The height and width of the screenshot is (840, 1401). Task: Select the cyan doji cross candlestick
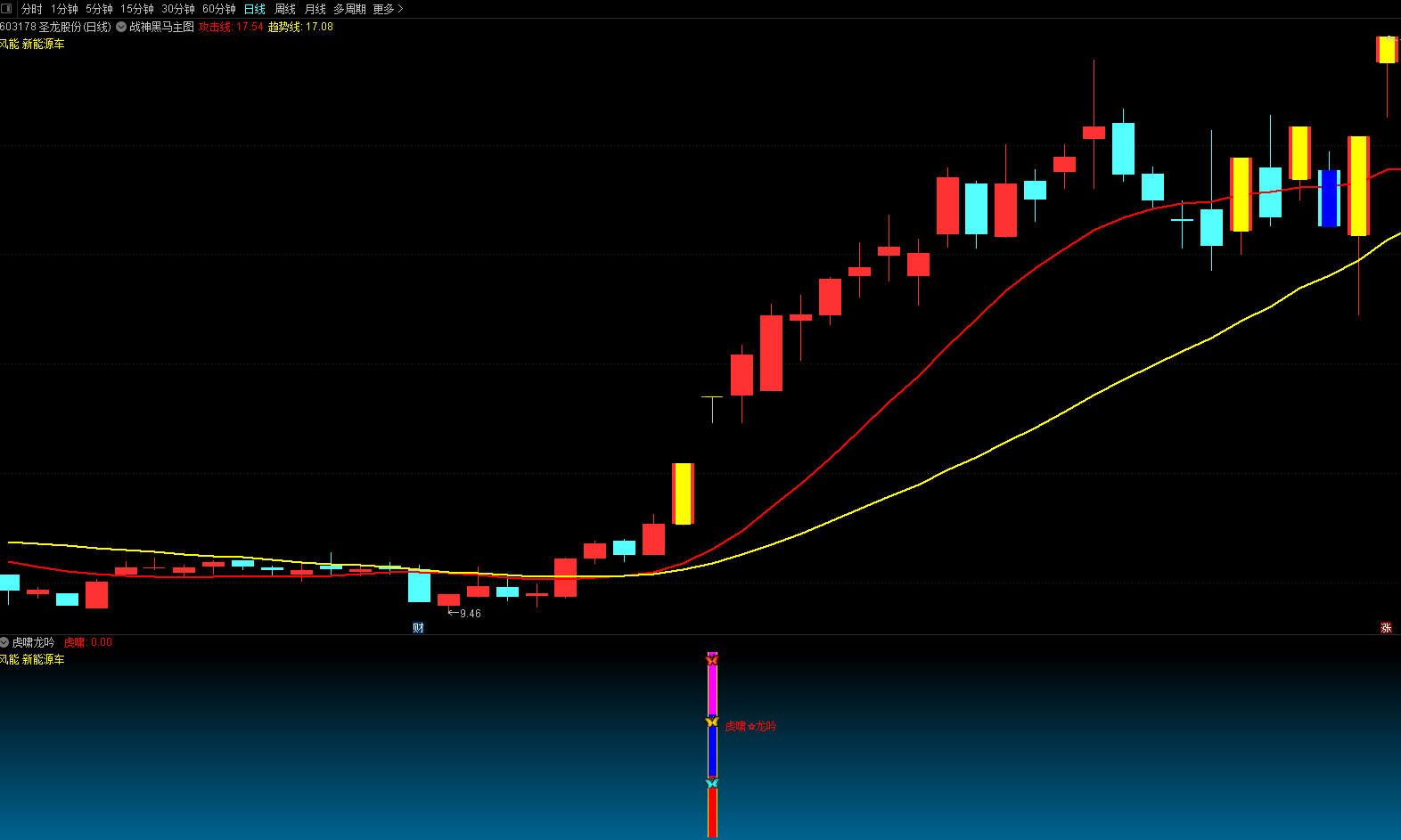(1182, 223)
